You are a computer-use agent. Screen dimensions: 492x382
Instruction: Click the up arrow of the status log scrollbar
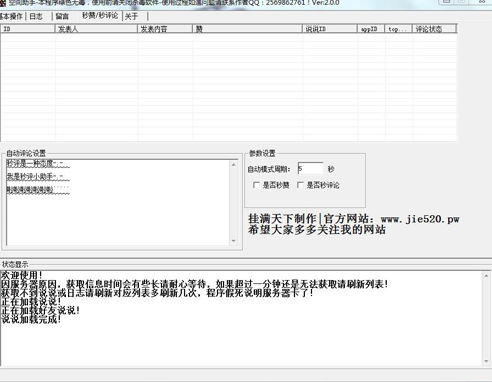pos(486,276)
